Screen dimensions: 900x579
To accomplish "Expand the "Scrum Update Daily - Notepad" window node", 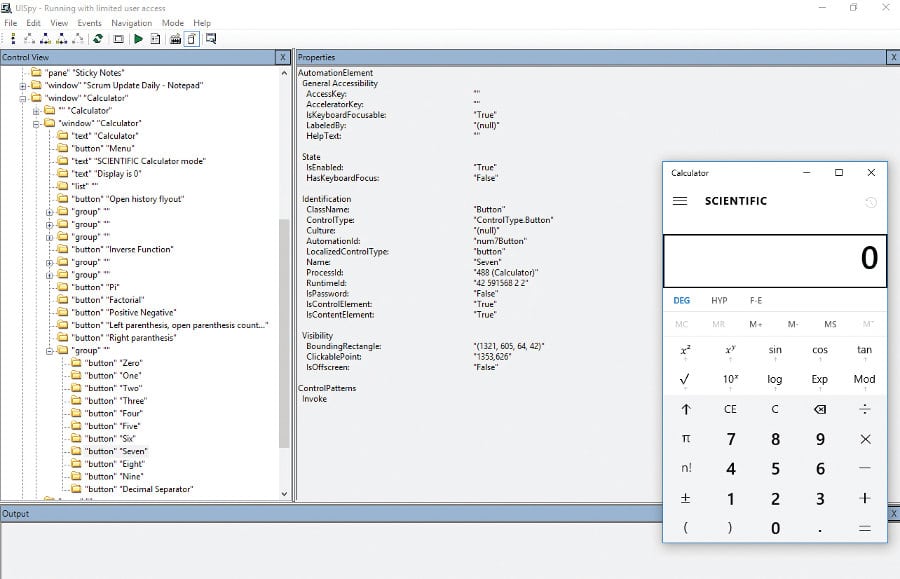I will point(23,85).
